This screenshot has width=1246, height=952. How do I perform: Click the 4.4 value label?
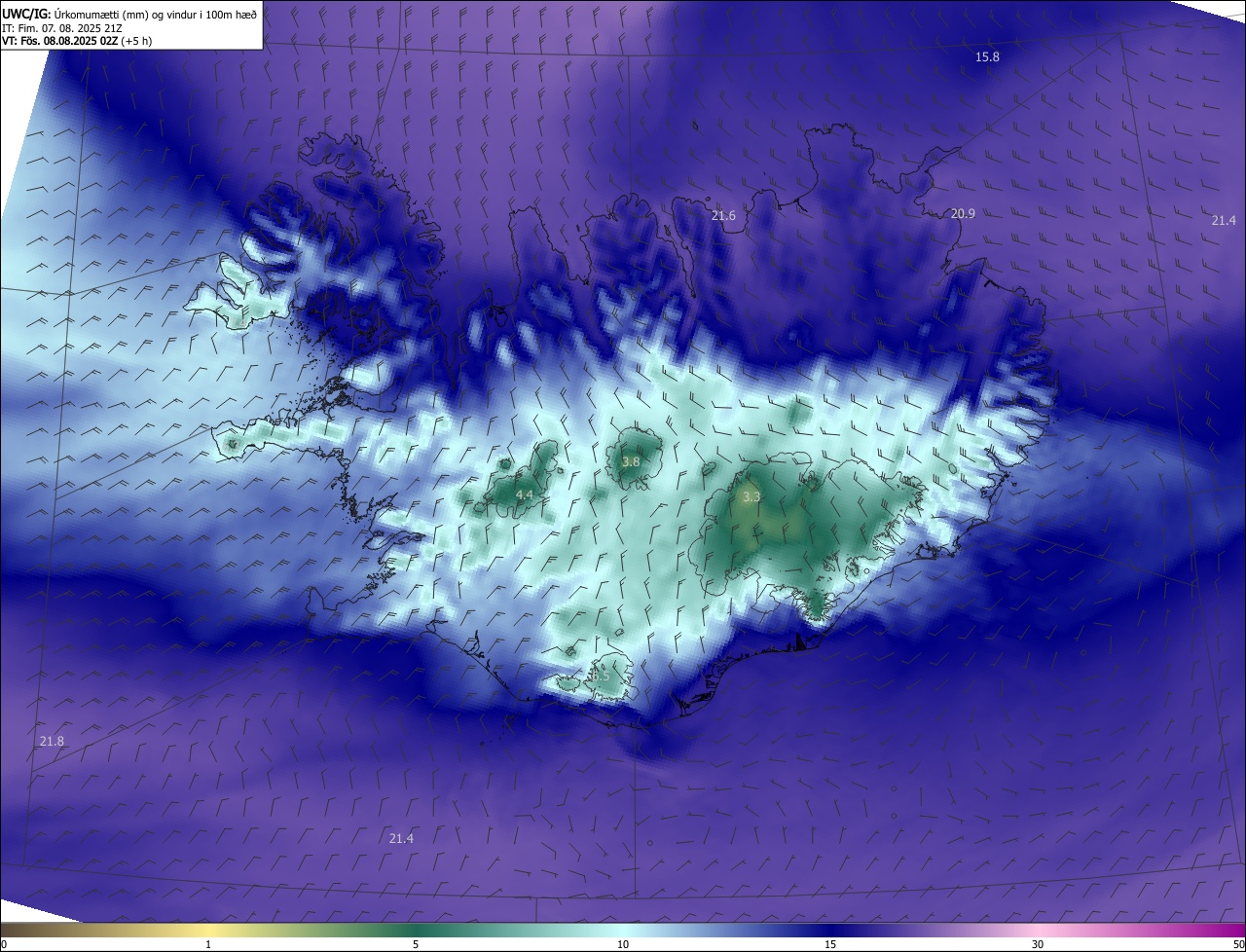tap(524, 495)
